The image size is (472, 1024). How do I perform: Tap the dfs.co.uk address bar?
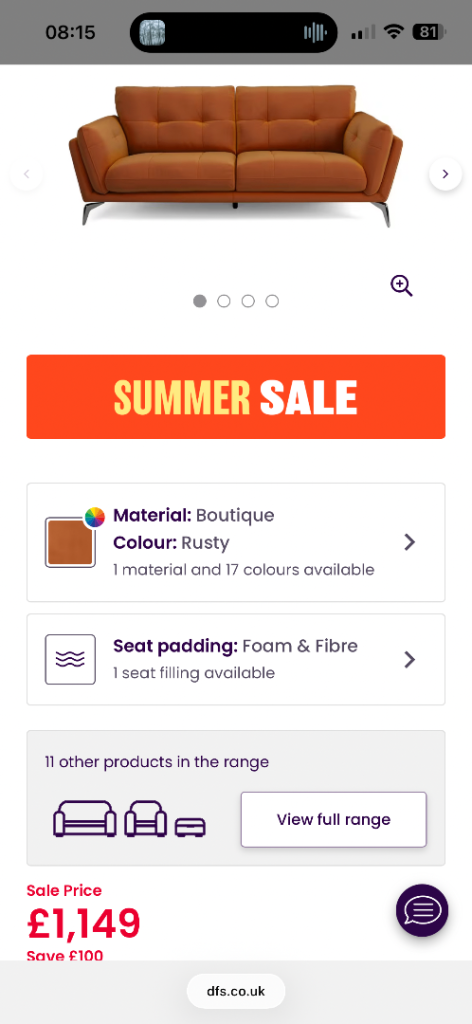(x=236, y=991)
